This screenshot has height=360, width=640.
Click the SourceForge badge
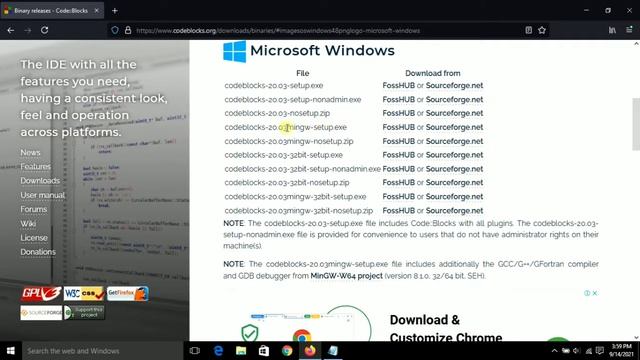41,313
